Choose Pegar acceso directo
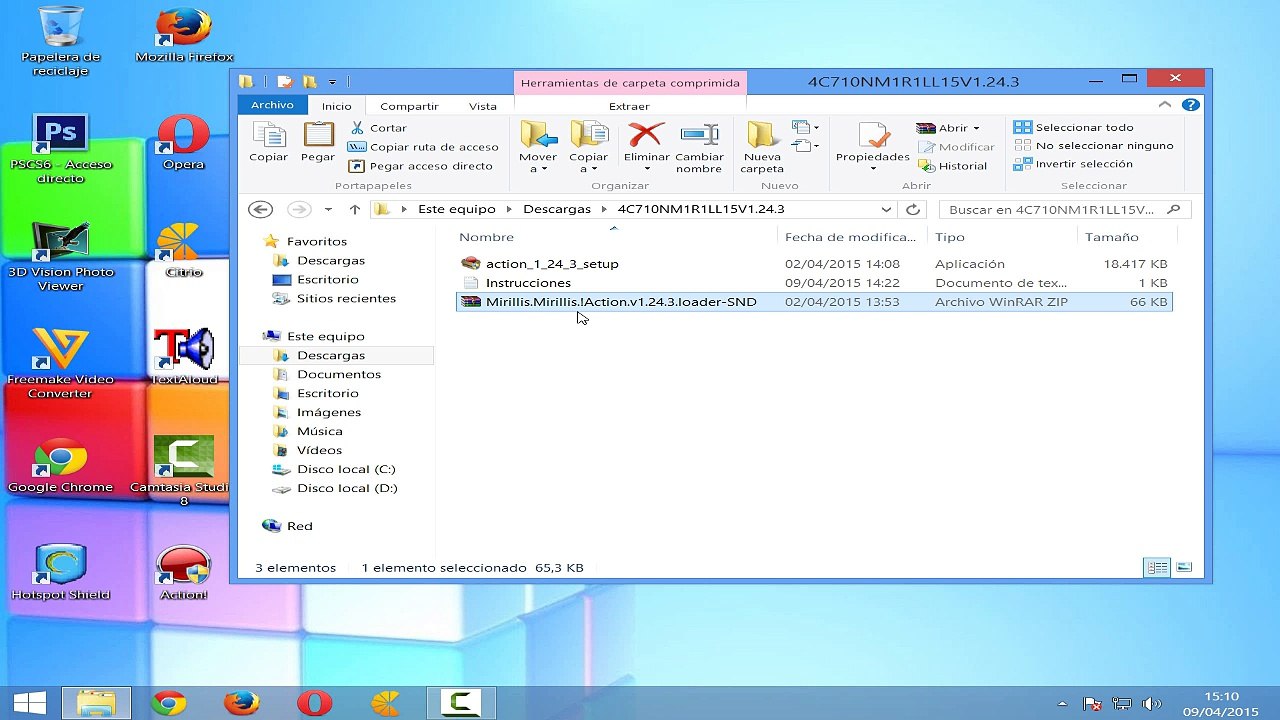This screenshot has height=720, width=1280. pos(420,166)
